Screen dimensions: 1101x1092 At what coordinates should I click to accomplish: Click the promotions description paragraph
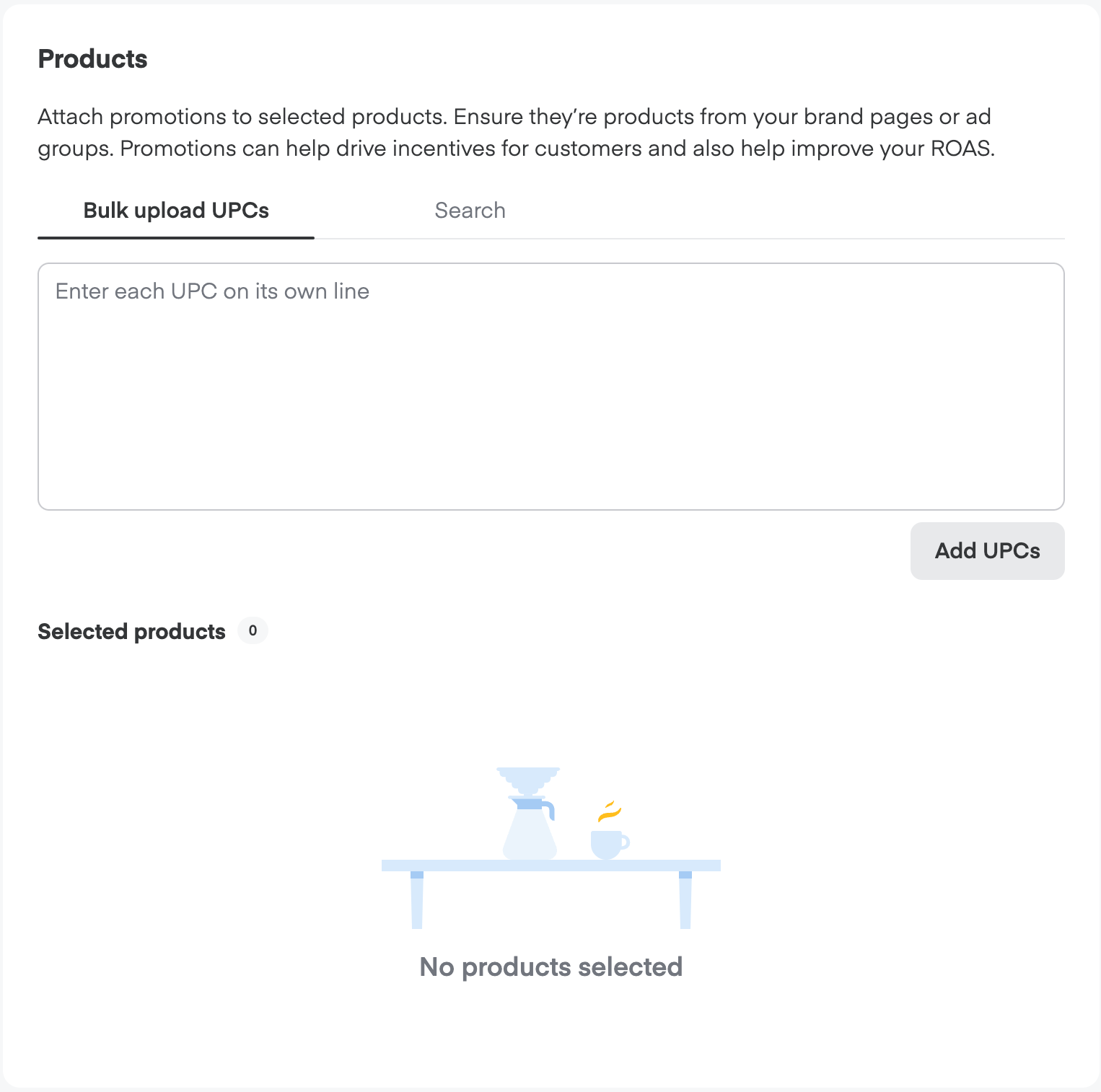coord(516,132)
